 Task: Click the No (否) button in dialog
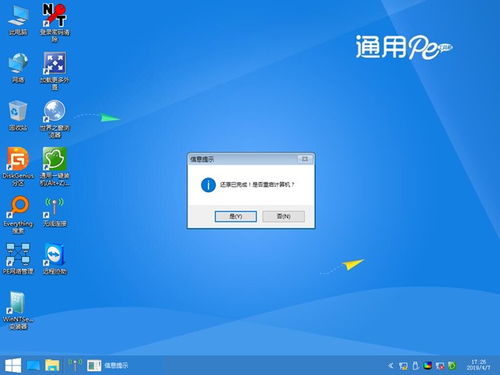[x=284, y=216]
